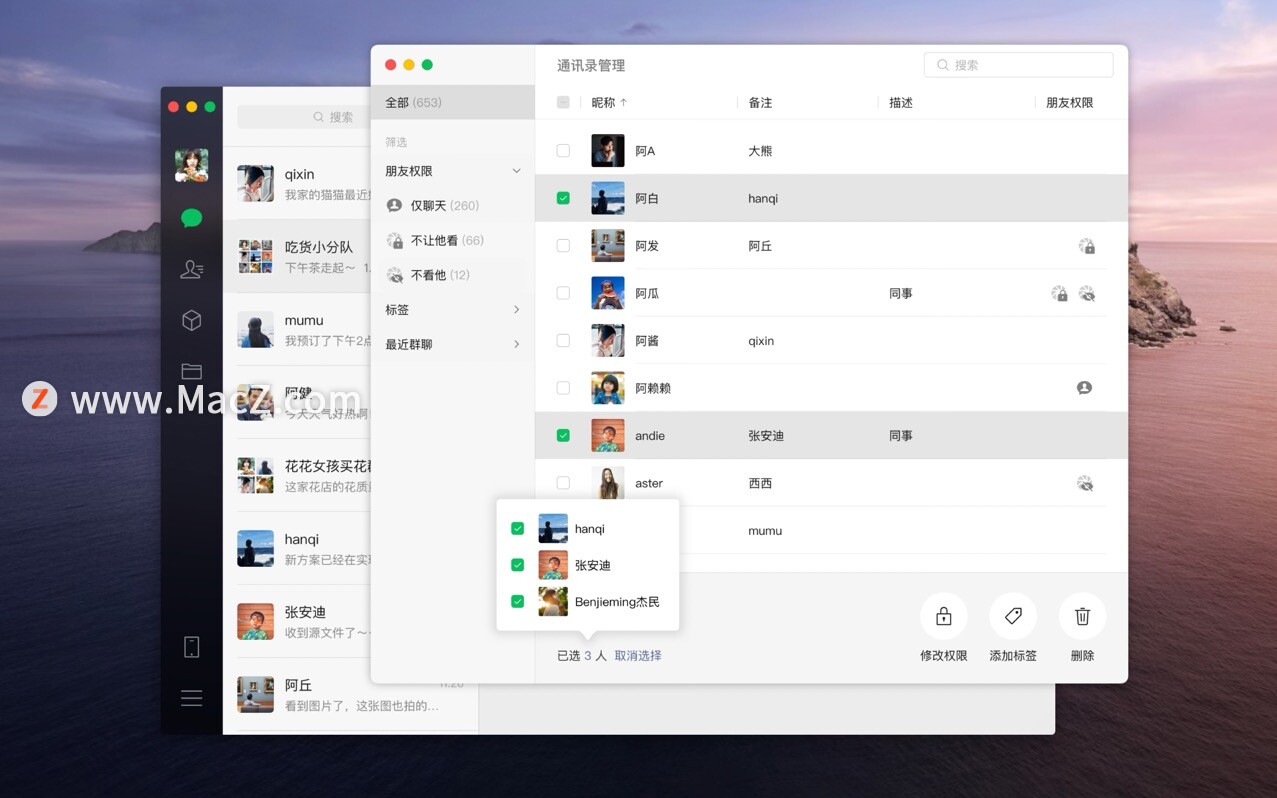The height and width of the screenshot is (798, 1277).
Task: Collapse the 朋友权限 filter section
Action: (x=516, y=171)
